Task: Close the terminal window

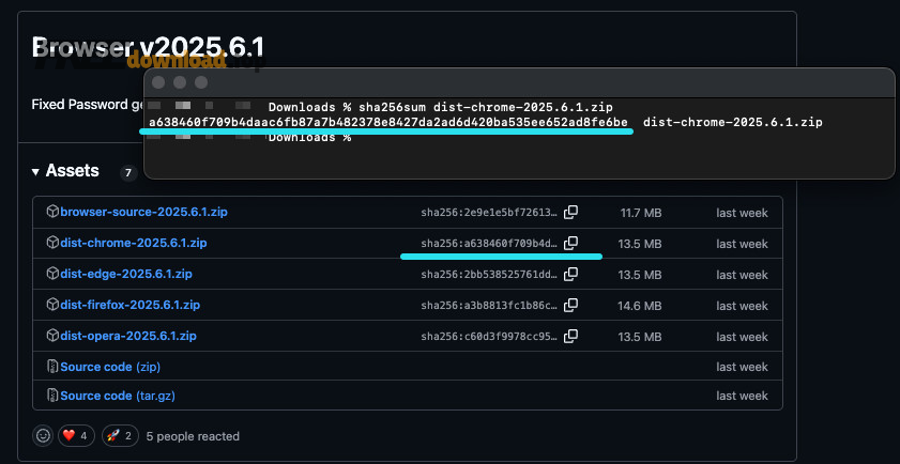Action: pyautogui.click(x=159, y=82)
